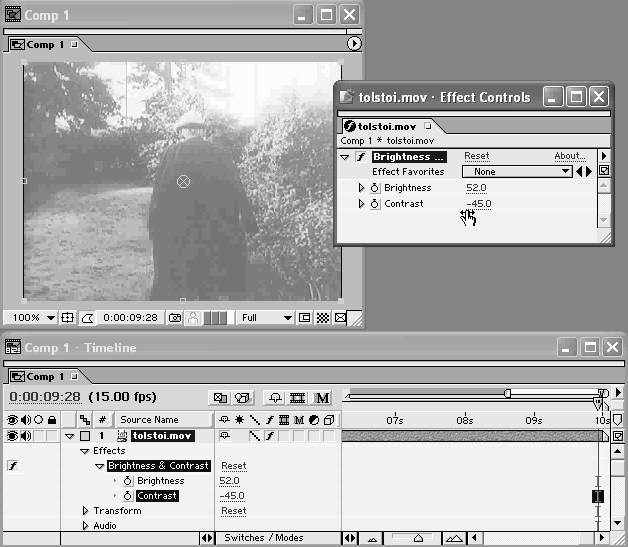This screenshot has width=628, height=547.
Task: Click the timeline zoom slider at bottom
Action: [x=418, y=538]
